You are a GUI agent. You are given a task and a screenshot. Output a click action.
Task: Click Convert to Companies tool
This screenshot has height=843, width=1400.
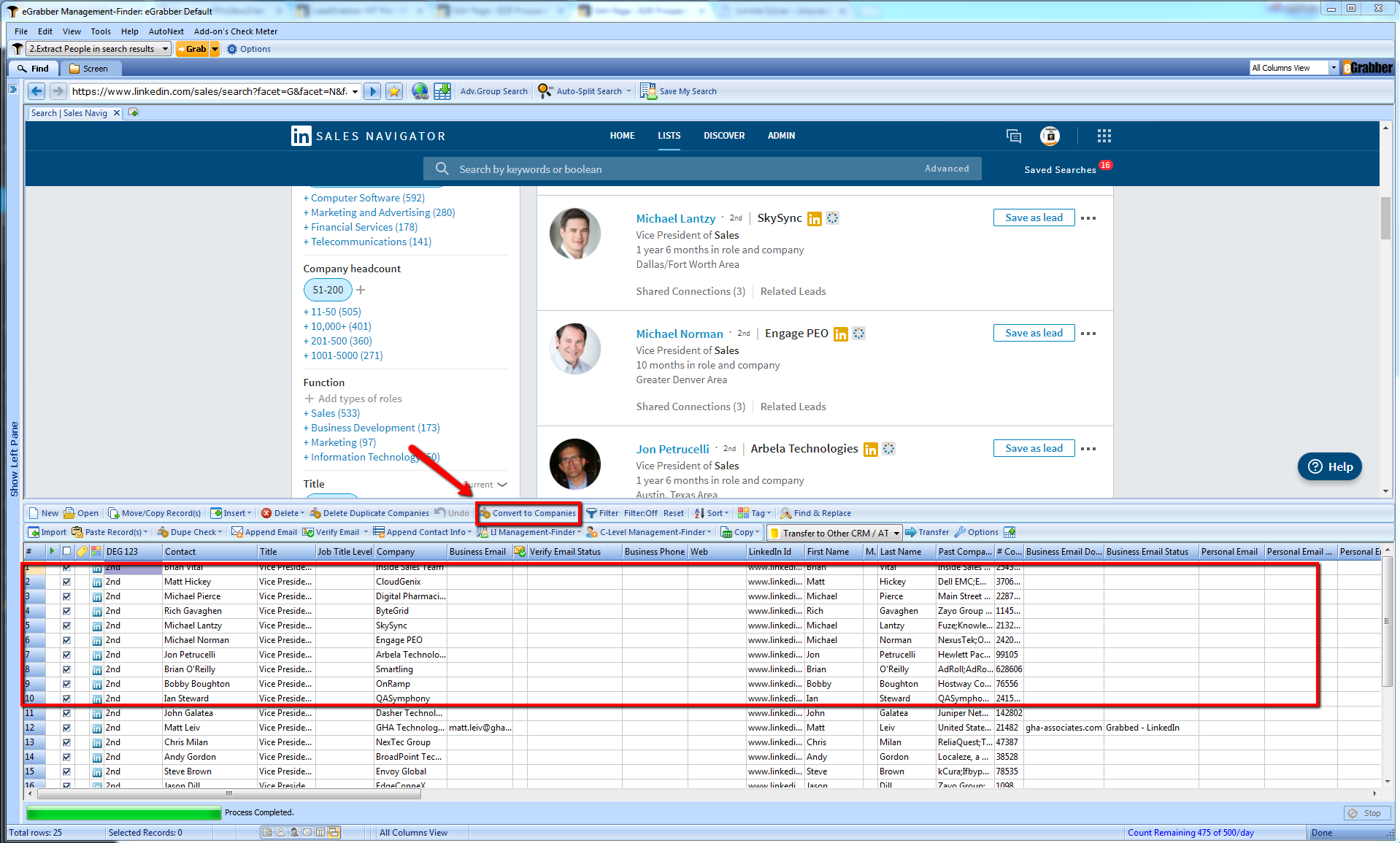coord(528,513)
